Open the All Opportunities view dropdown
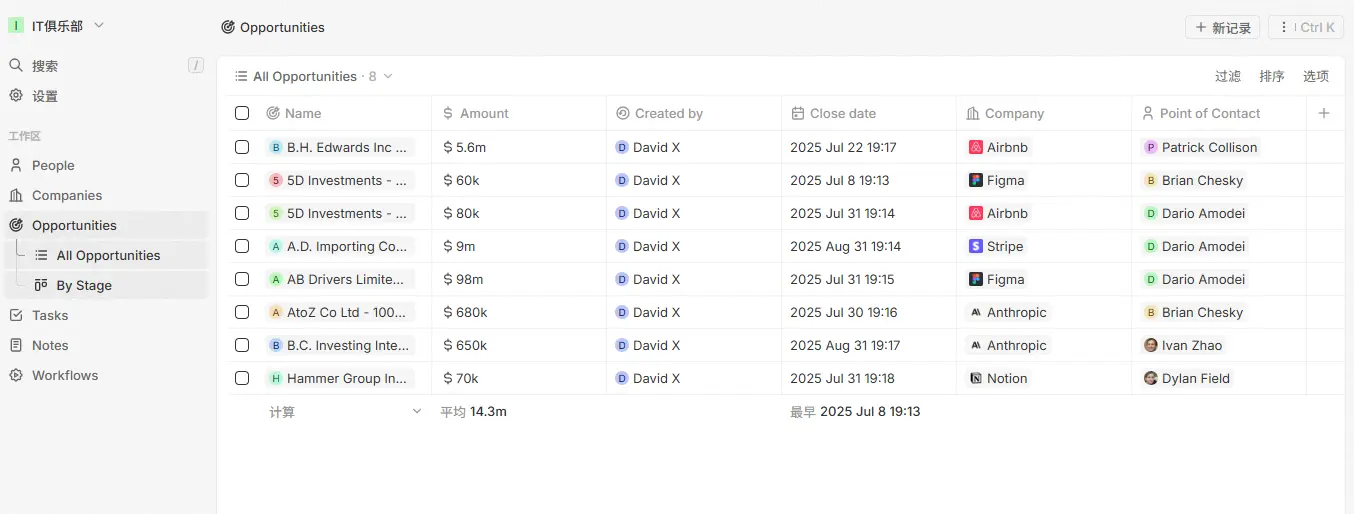Image resolution: width=1354 pixels, height=514 pixels. click(388, 77)
